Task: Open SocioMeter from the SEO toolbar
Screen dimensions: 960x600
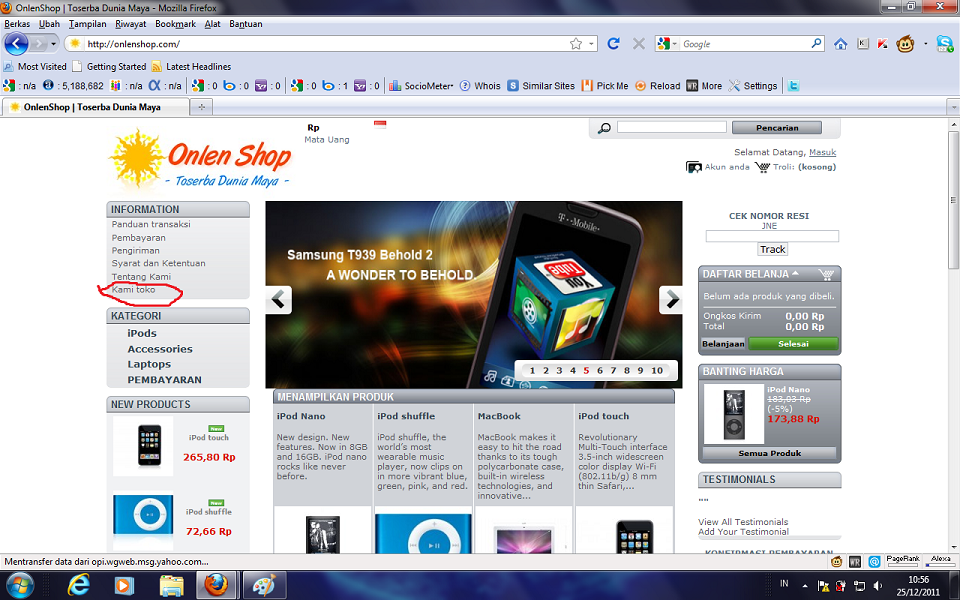Action: [x=421, y=86]
